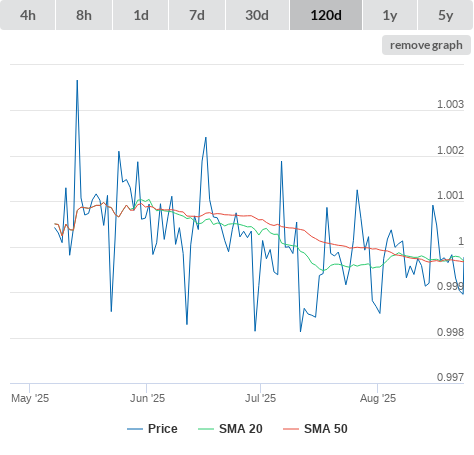Click the Jul '25 axis tick label

[260, 398]
